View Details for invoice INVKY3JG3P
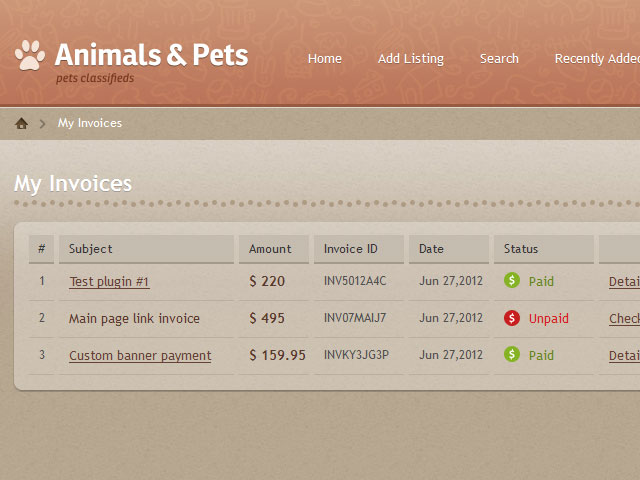The width and height of the screenshot is (640, 480). (624, 356)
